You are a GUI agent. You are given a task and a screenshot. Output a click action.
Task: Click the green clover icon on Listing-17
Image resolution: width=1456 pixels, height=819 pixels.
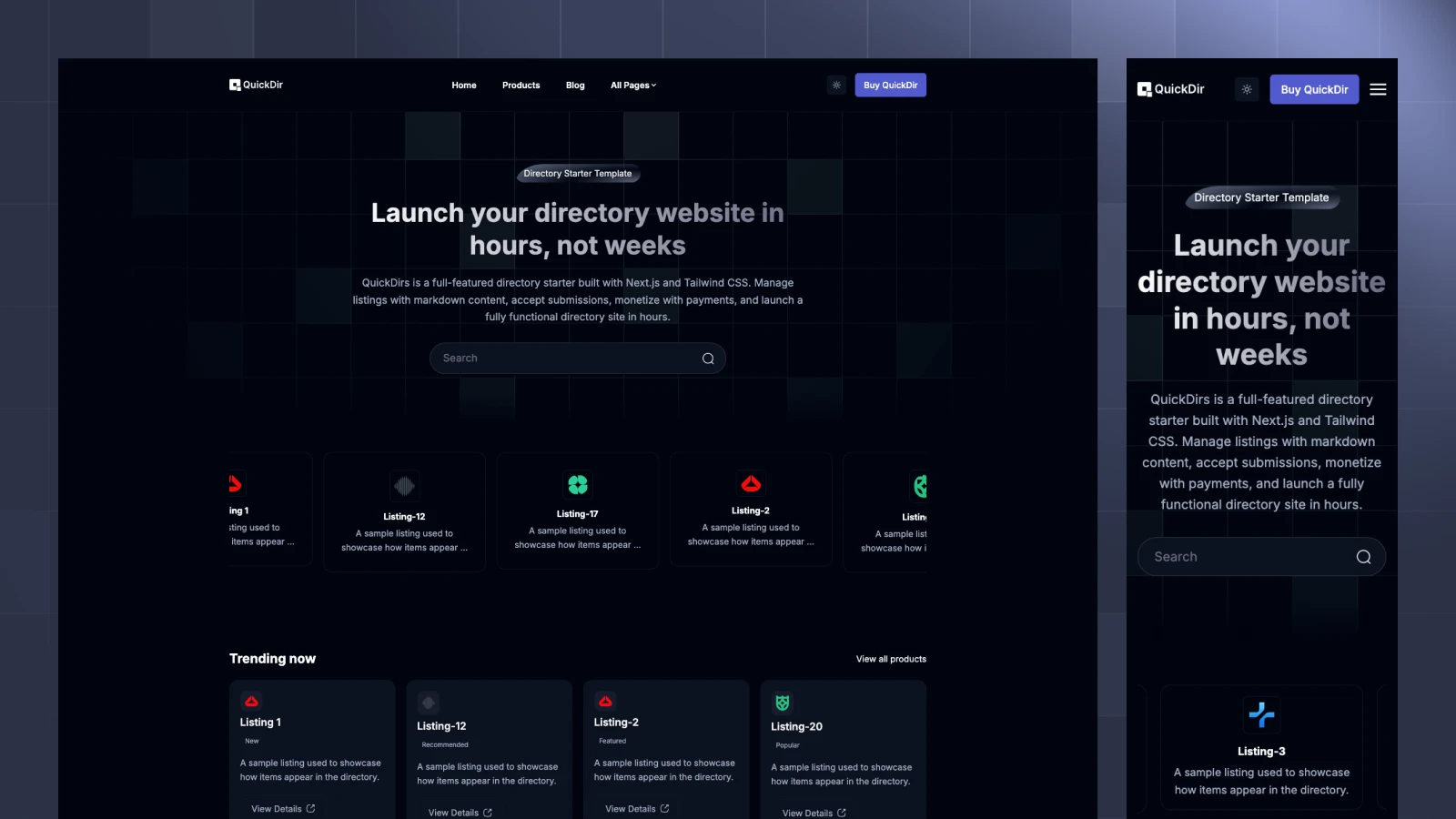pos(578,484)
